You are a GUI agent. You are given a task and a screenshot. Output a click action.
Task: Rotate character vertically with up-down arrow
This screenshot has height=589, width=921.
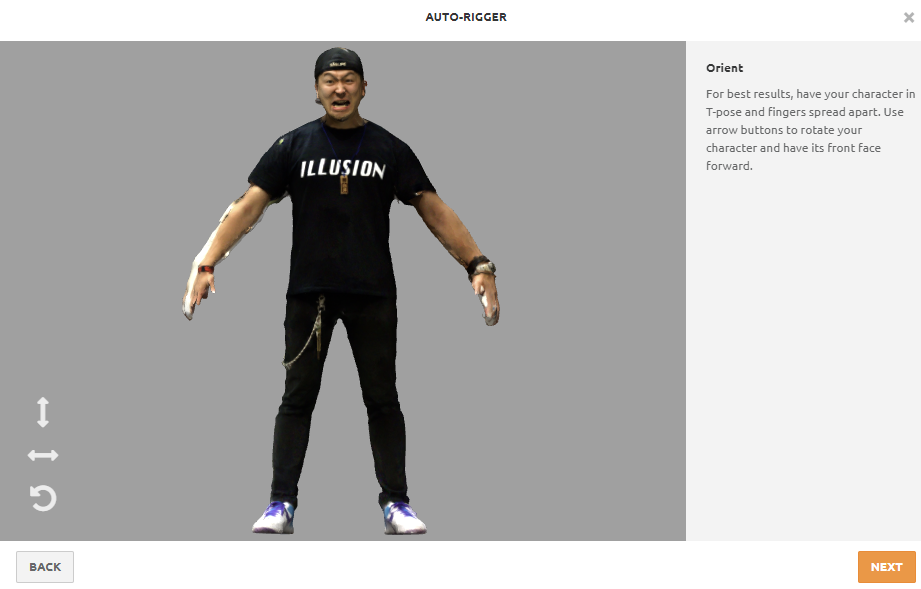click(43, 412)
